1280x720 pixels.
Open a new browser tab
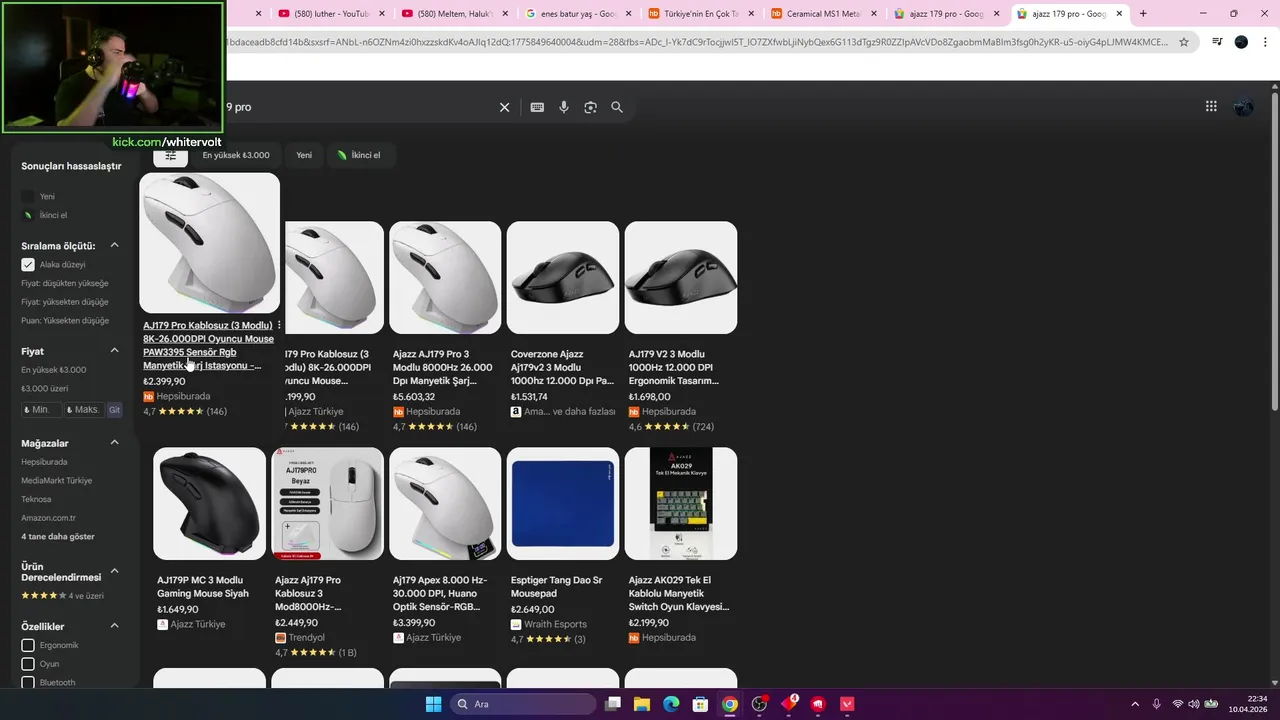[1143, 14]
